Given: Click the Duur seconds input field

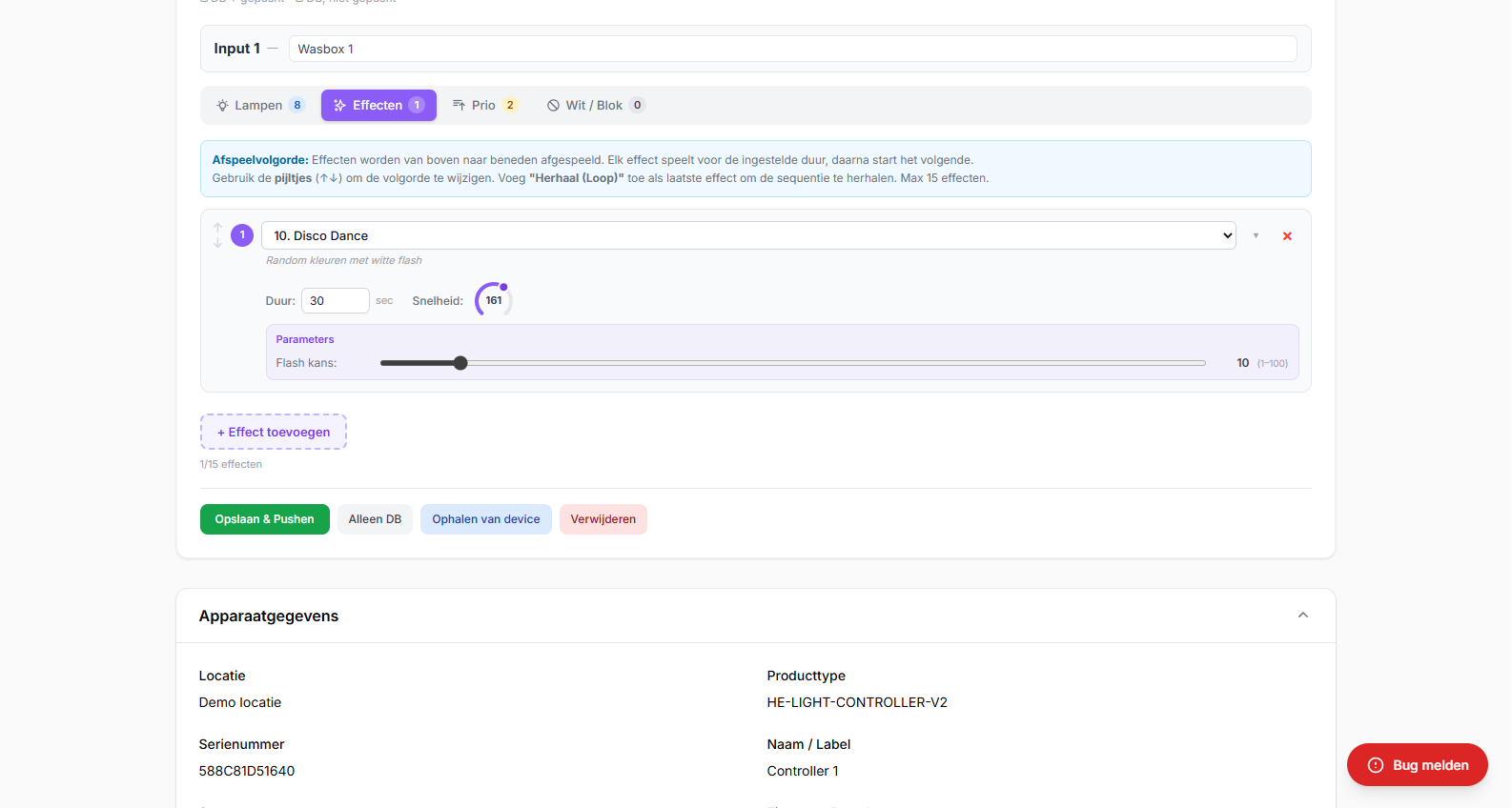Looking at the screenshot, I should [335, 301].
